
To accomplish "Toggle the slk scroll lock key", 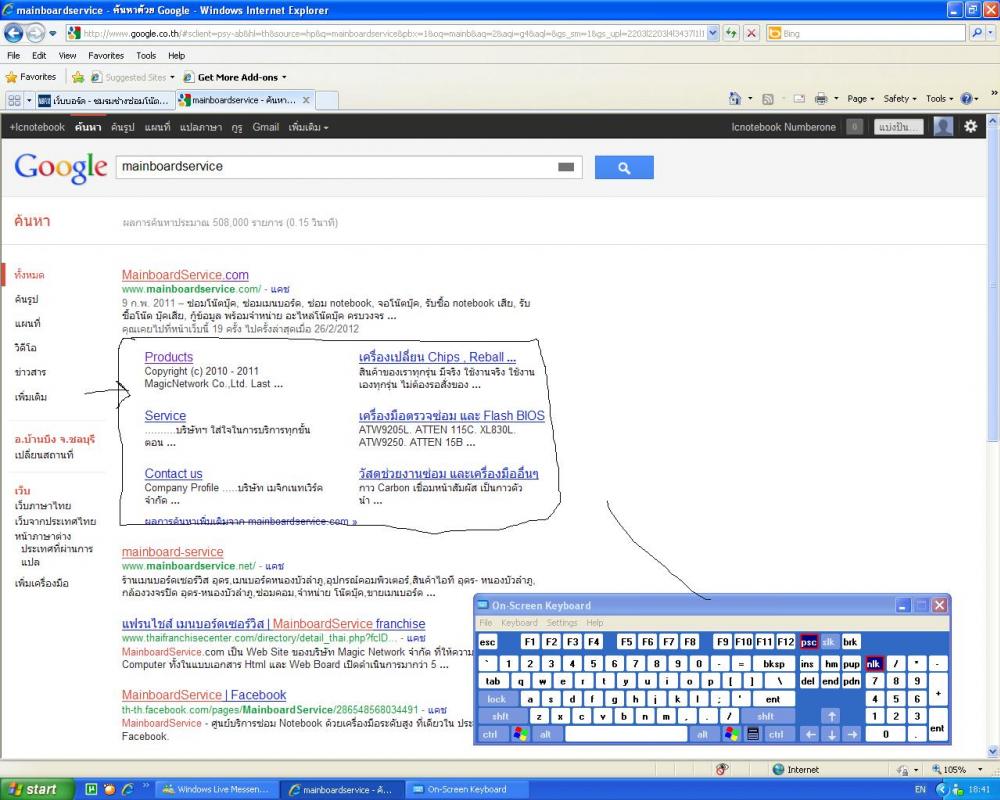I will (x=828, y=642).
